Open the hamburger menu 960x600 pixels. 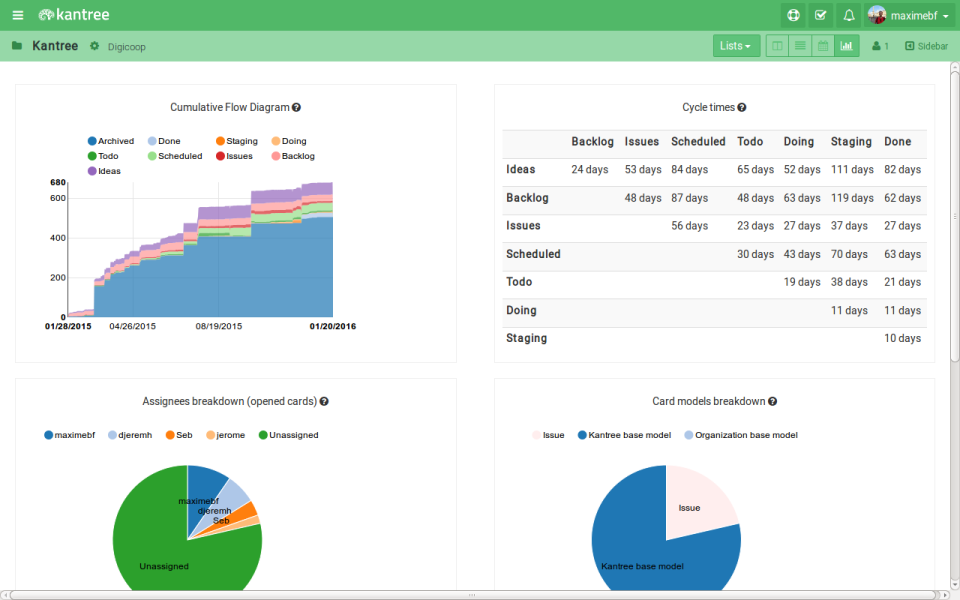click(17, 15)
